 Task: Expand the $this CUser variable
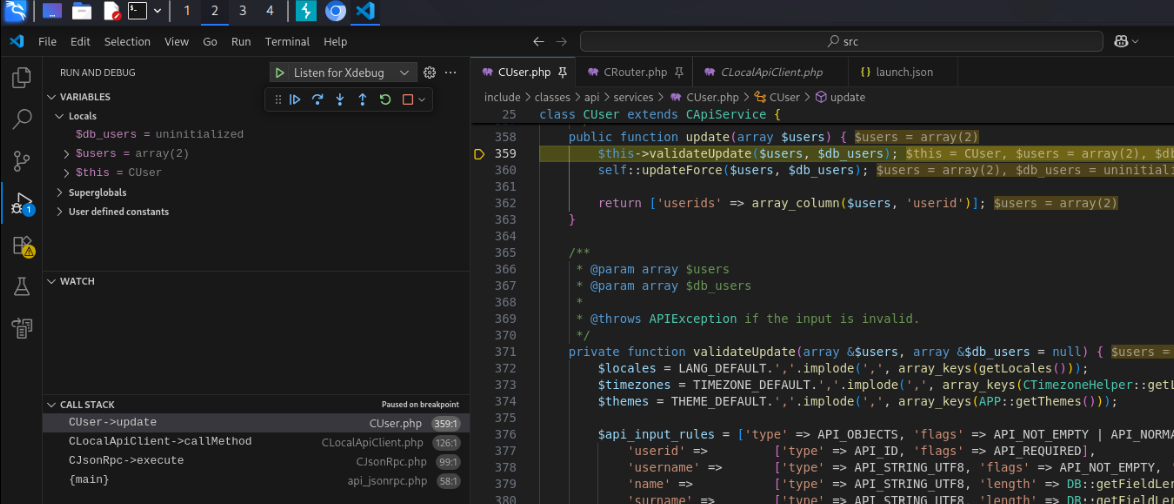pyautogui.click(x=67, y=172)
